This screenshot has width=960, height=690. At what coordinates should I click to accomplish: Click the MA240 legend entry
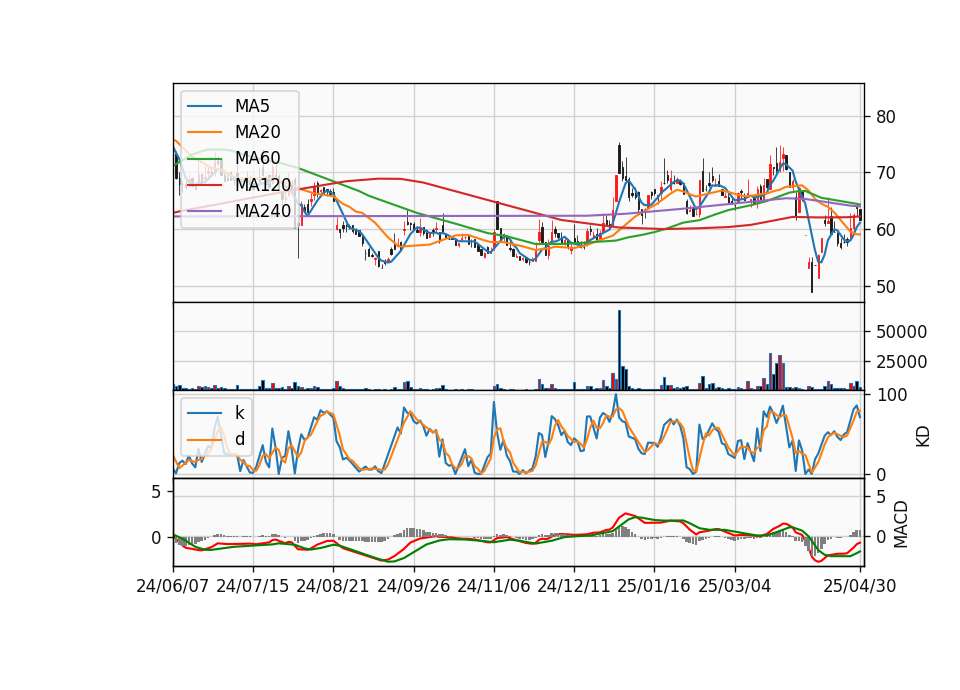pos(239,211)
